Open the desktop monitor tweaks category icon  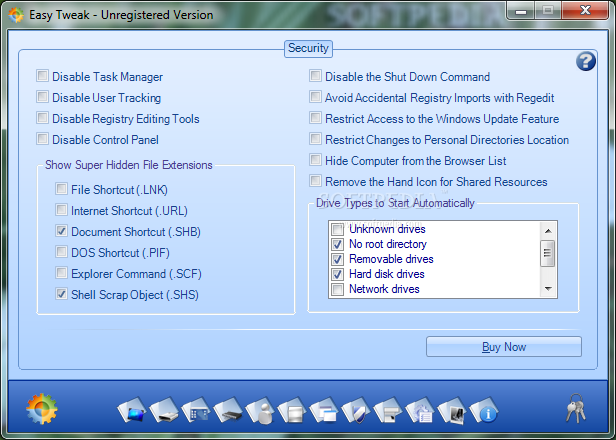click(x=132, y=411)
